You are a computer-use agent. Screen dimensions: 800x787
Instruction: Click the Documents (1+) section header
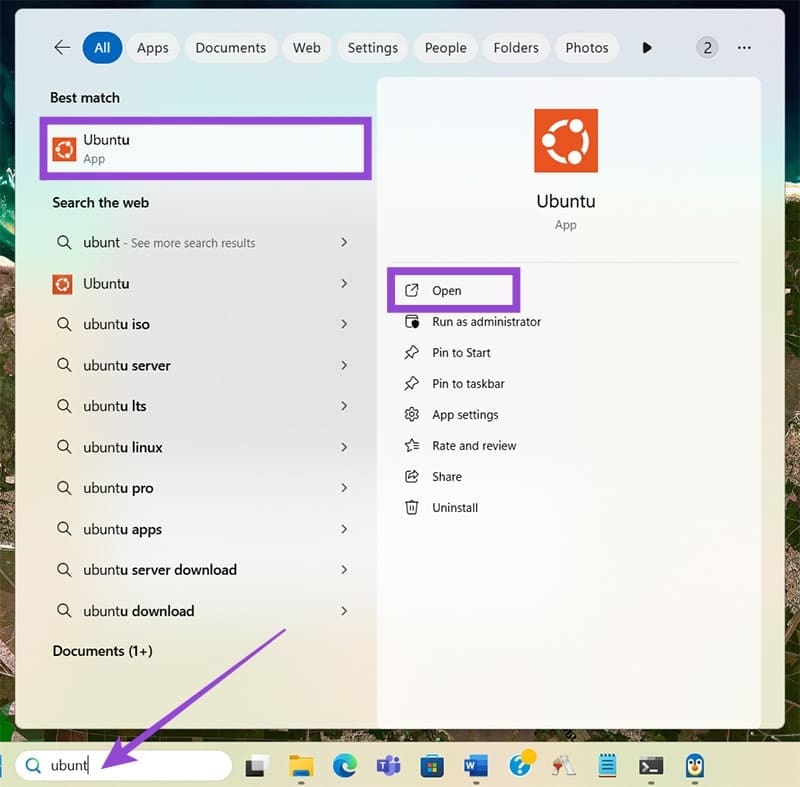(103, 651)
